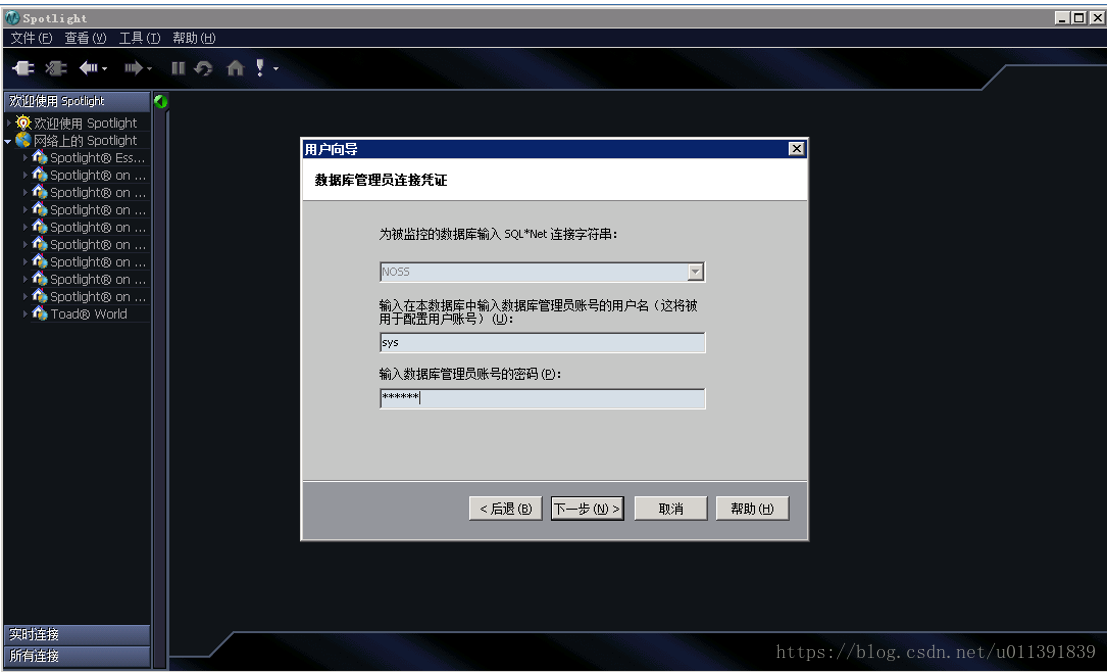Open the 帮助(H) menu in menu bar

193,38
